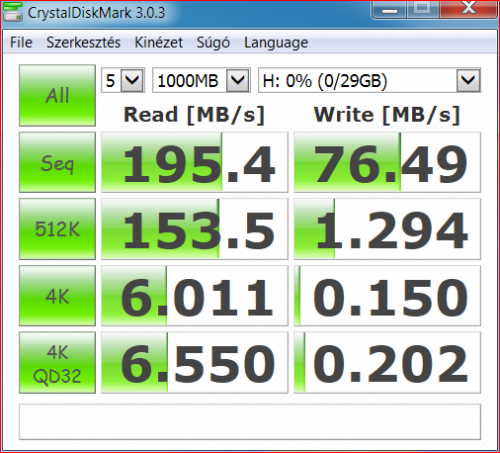Screen dimensions: 500x453
Task: Close the CrystalDiskMark window
Action: [x=468, y=9]
